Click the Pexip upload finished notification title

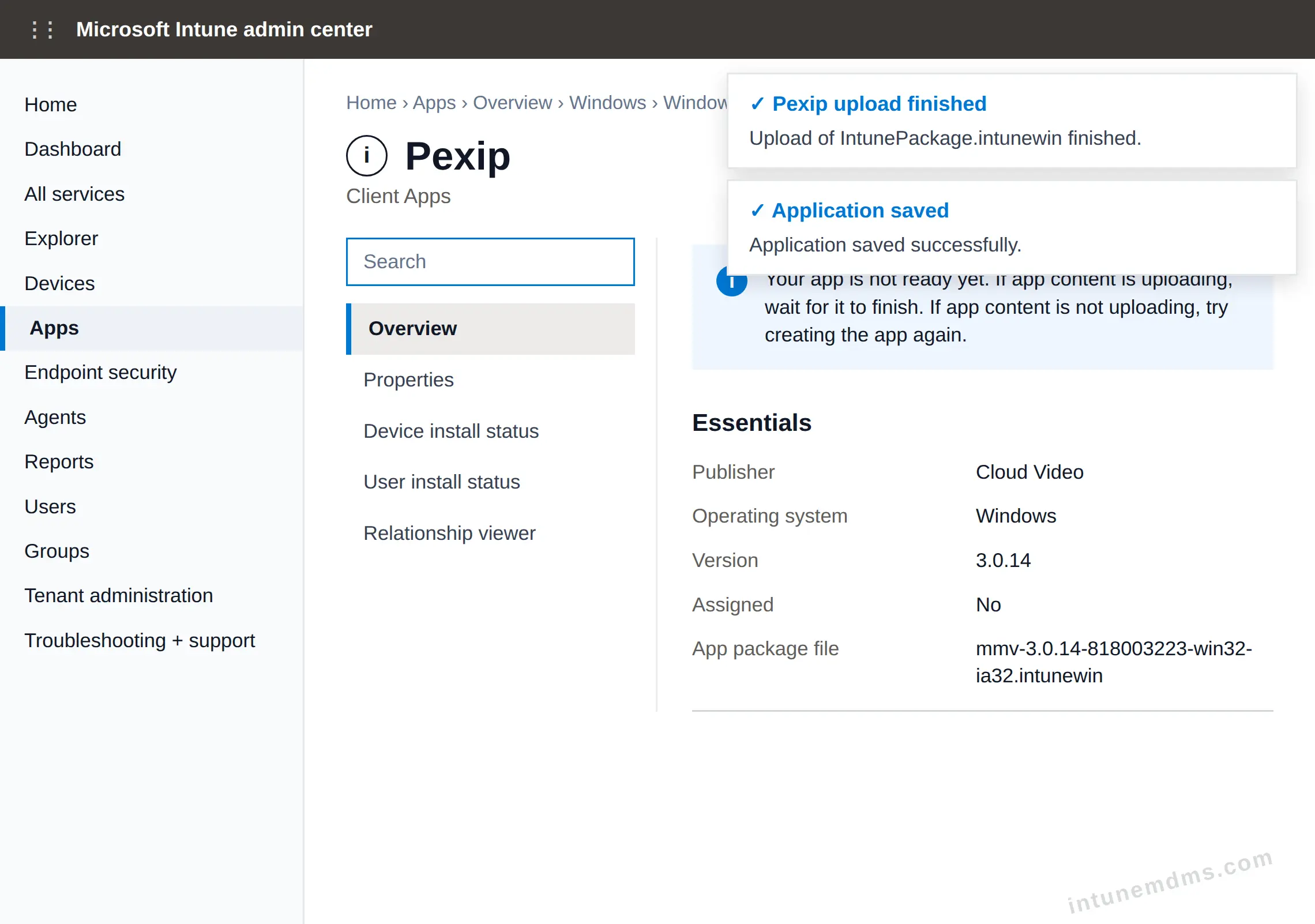(x=880, y=103)
